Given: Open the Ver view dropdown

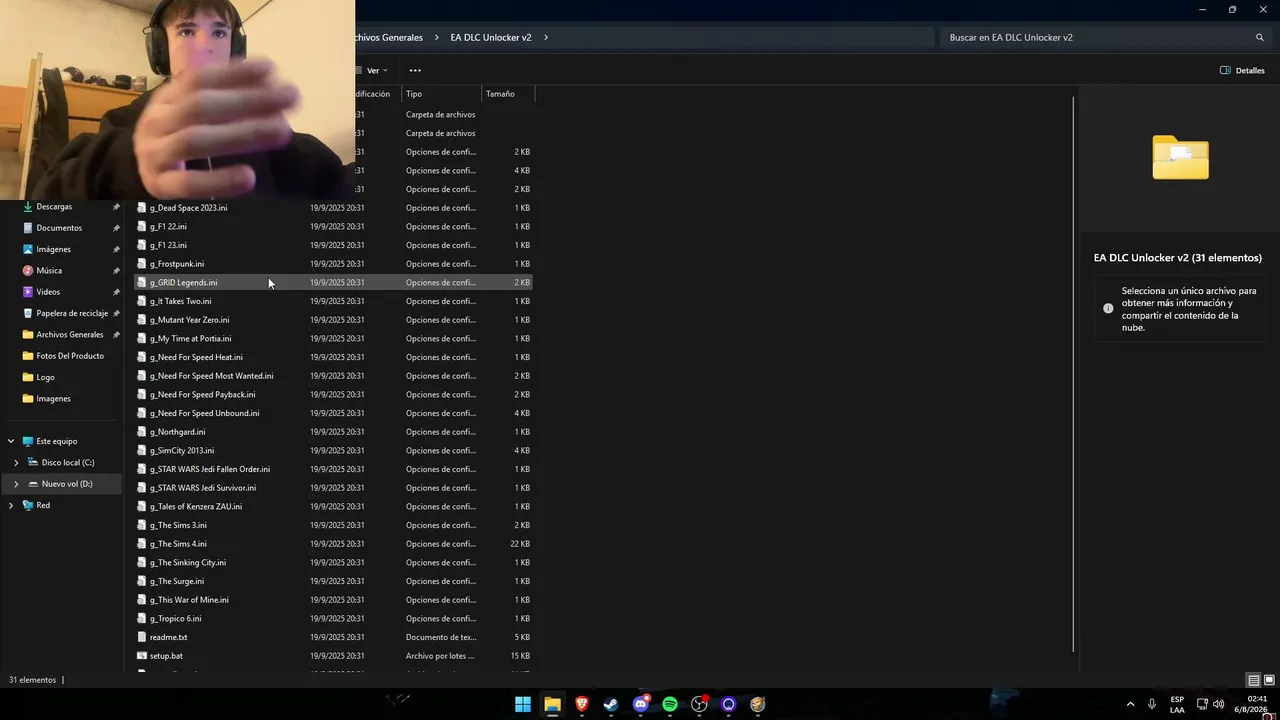Looking at the screenshot, I should (375, 70).
